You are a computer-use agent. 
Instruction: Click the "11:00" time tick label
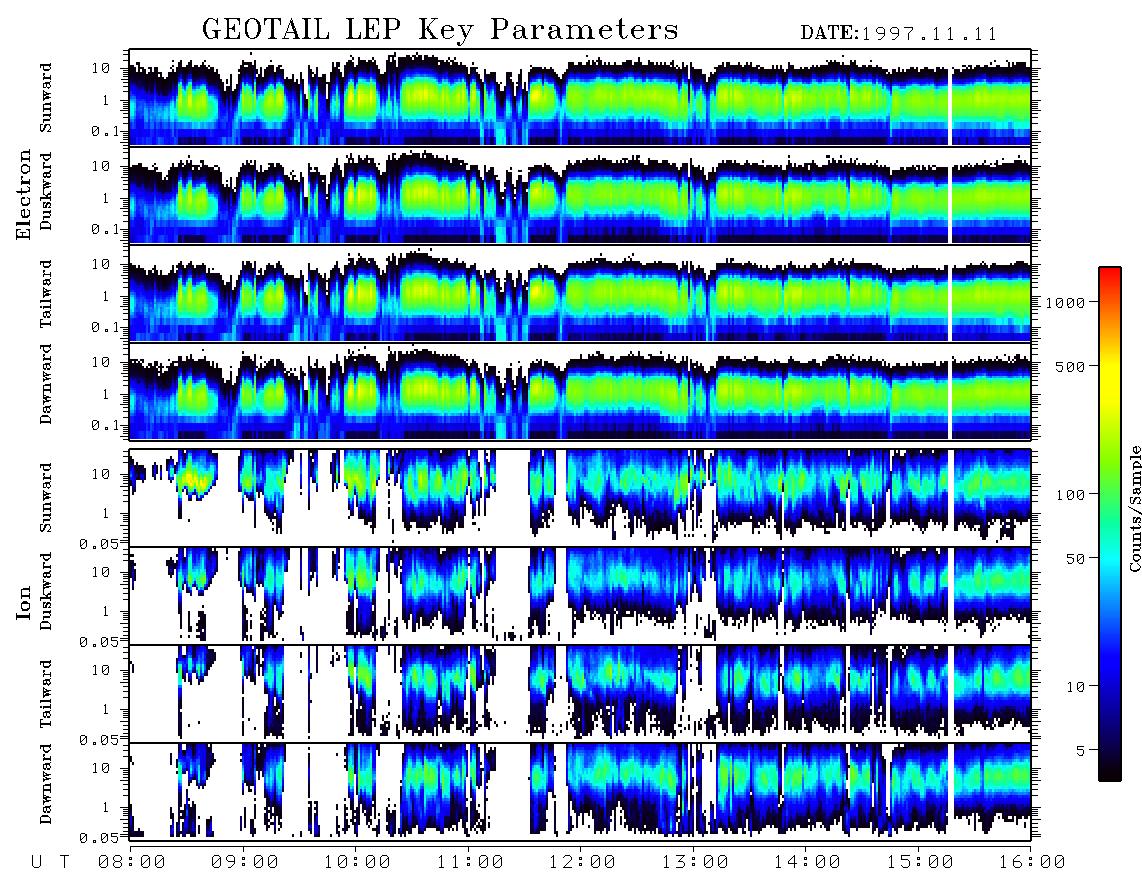pyautogui.click(x=470, y=863)
